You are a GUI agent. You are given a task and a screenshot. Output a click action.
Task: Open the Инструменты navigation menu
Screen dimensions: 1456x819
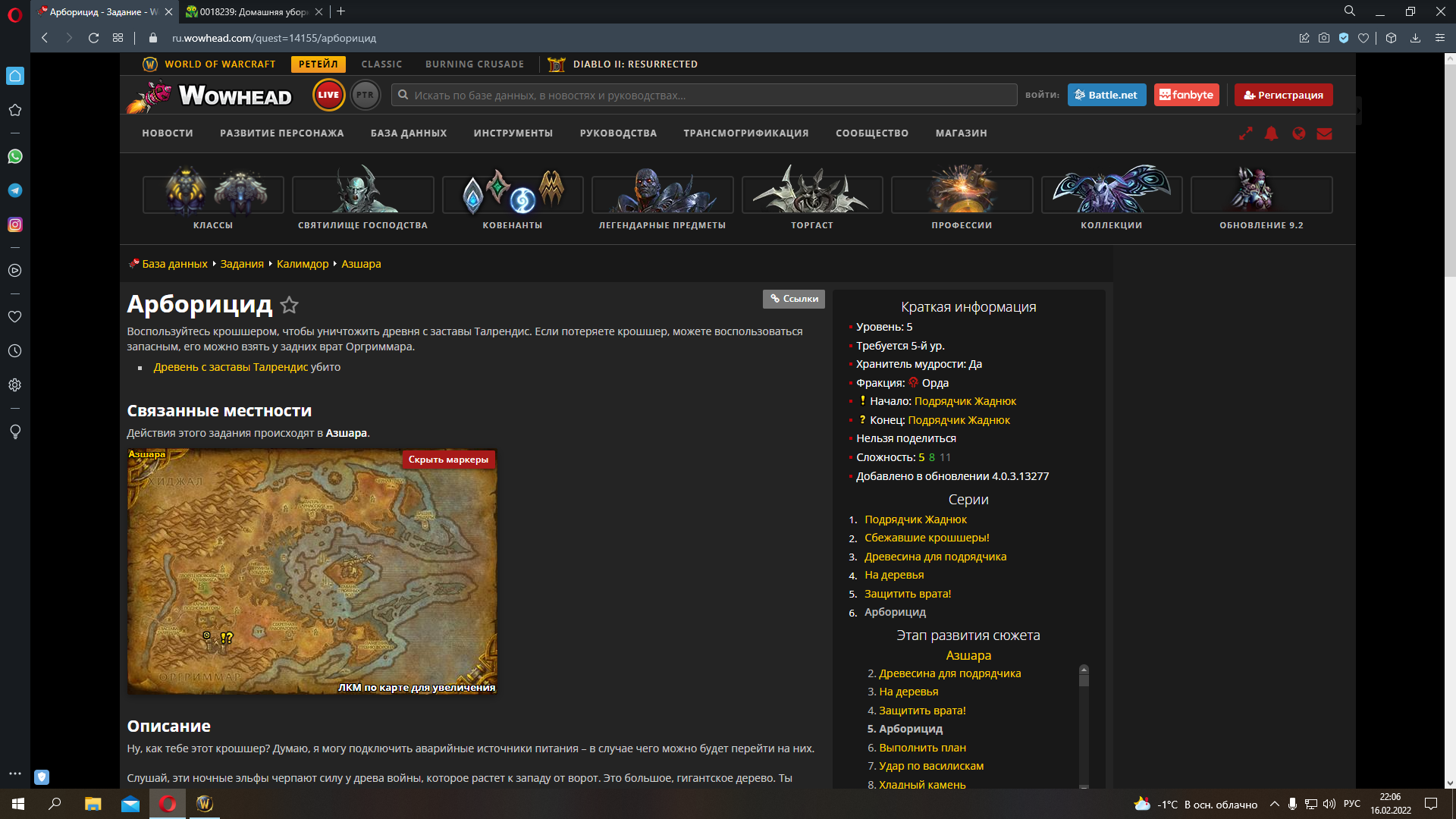513,133
